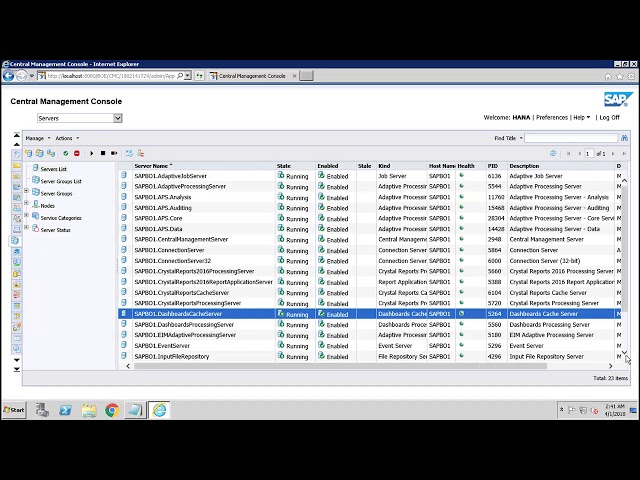Open the Help dropdown menu
This screenshot has height=480, width=640.
point(582,118)
